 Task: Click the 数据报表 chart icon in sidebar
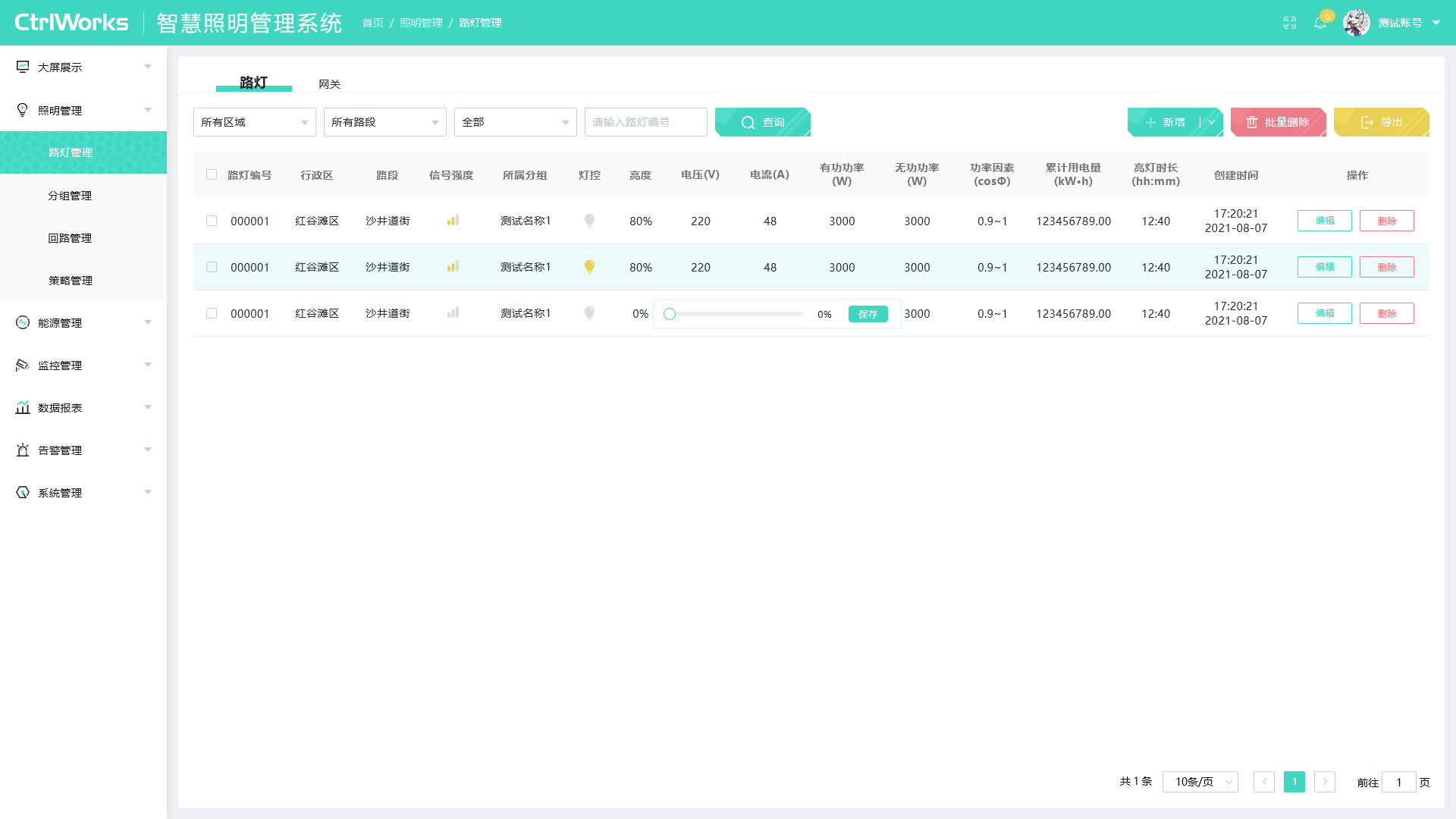23,407
